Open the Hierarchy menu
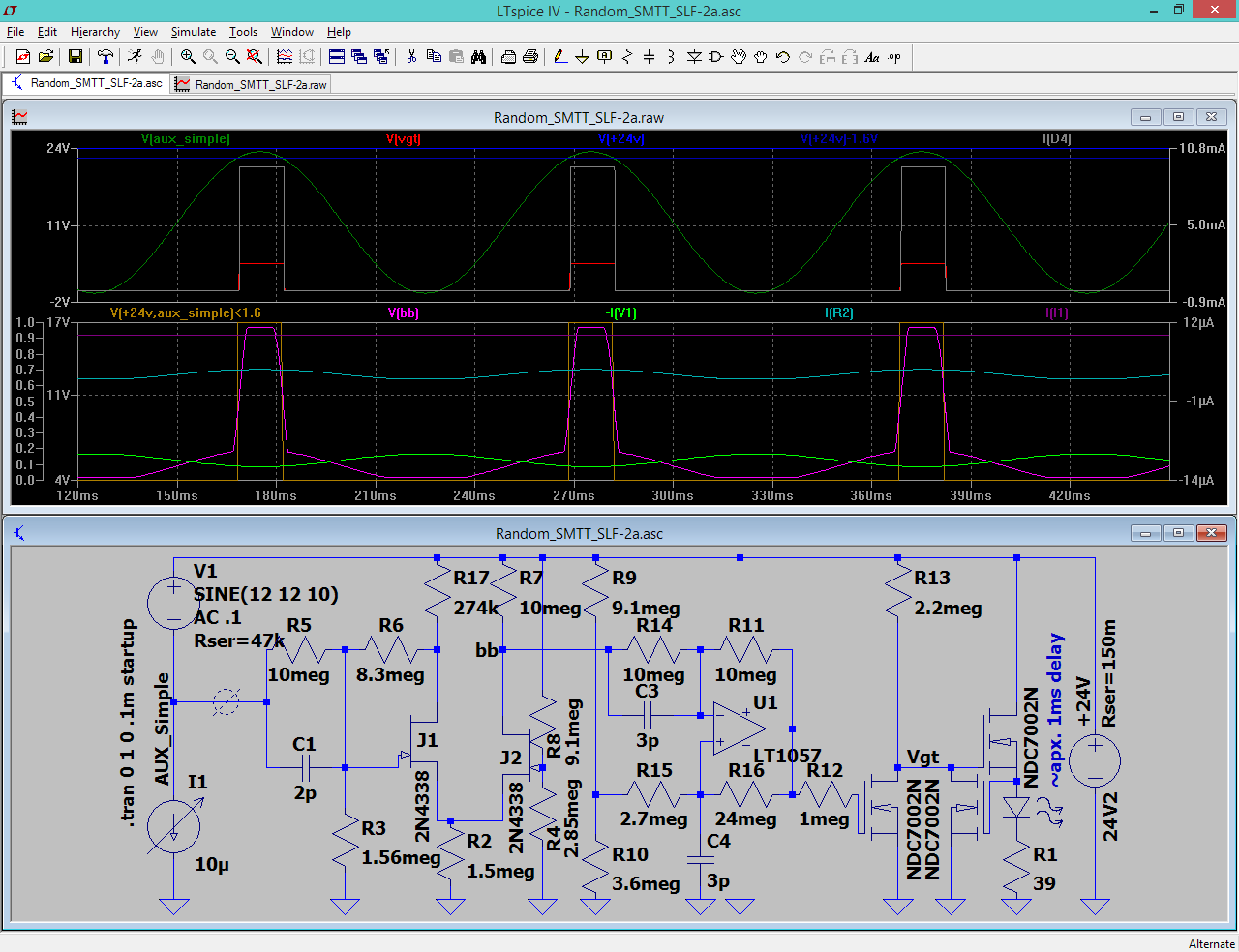Viewport: 1239px width, 952px height. click(x=95, y=32)
